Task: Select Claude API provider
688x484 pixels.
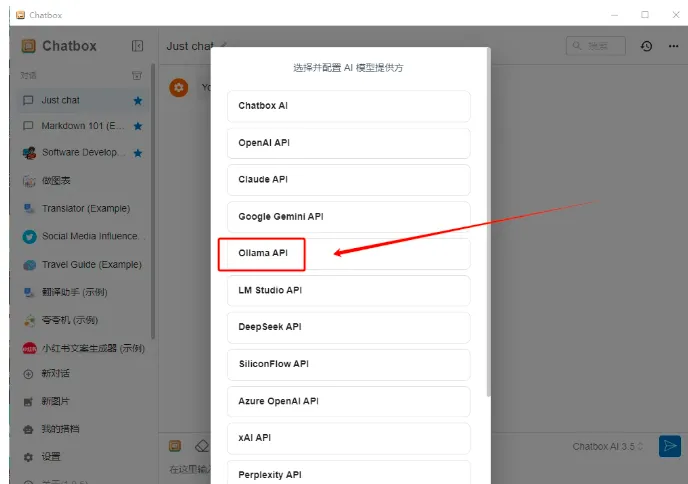Action: (348, 180)
